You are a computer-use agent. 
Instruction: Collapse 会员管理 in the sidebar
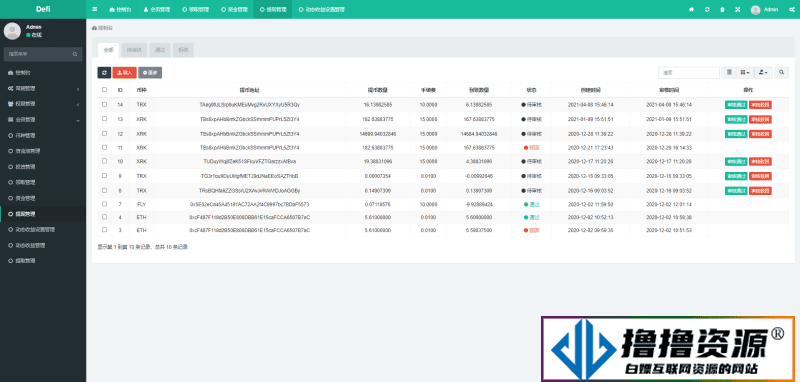tap(43, 120)
